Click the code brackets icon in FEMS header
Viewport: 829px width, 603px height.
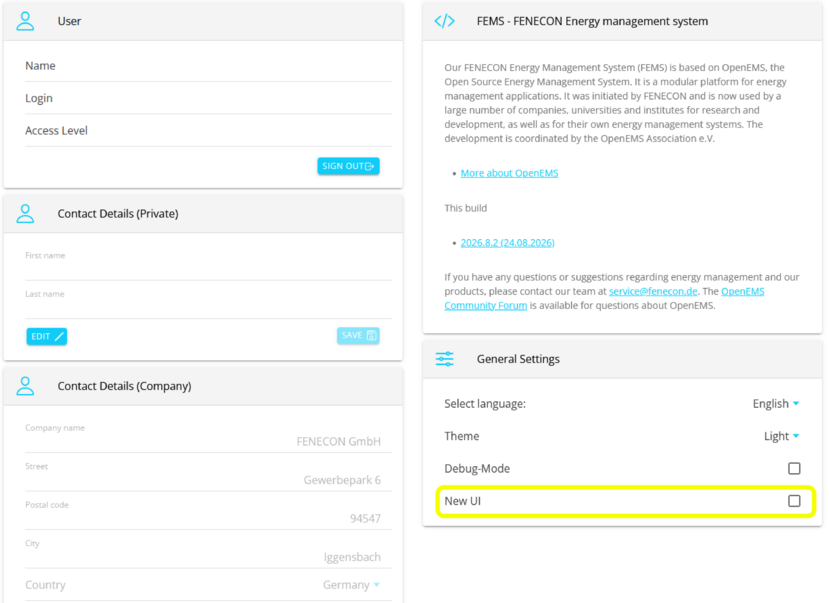[x=444, y=21]
